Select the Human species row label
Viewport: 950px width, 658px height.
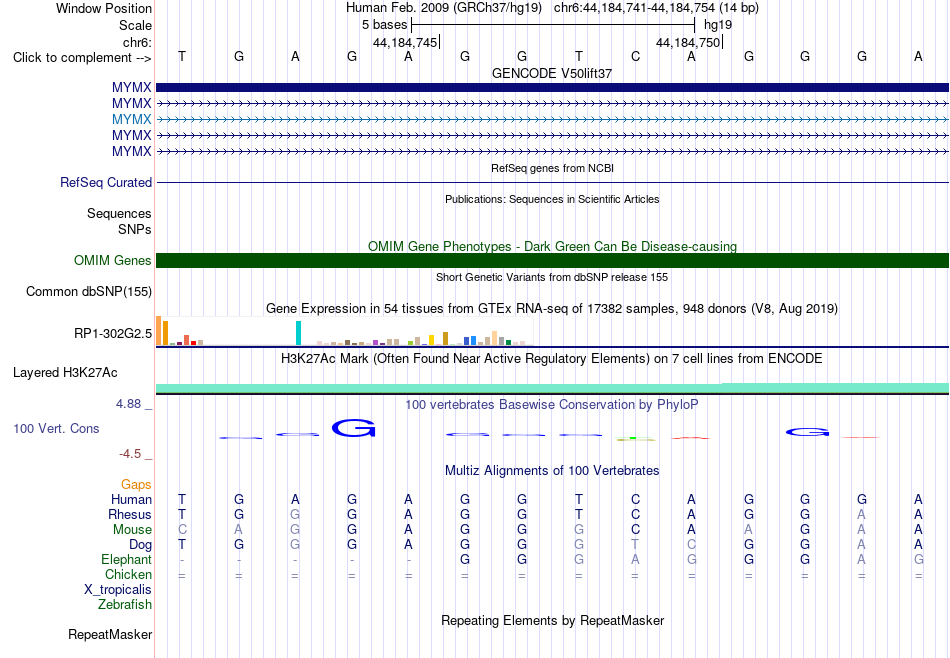click(131, 499)
